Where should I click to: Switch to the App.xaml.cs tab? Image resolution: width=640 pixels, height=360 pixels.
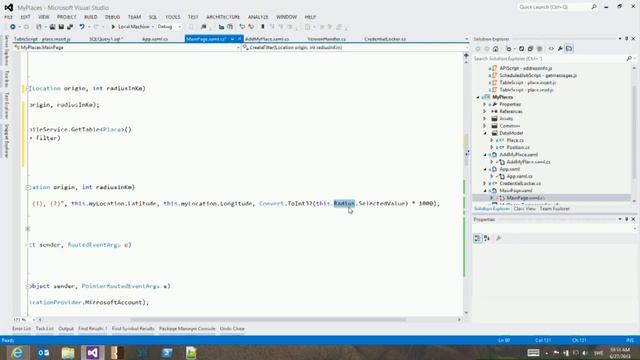pos(155,39)
